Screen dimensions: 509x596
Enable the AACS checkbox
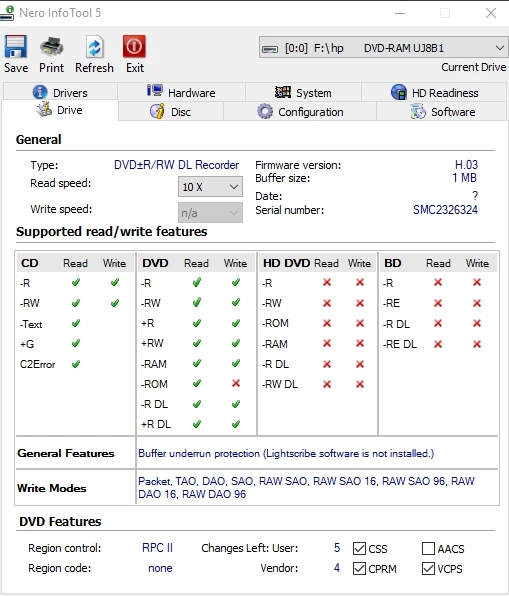click(x=428, y=548)
